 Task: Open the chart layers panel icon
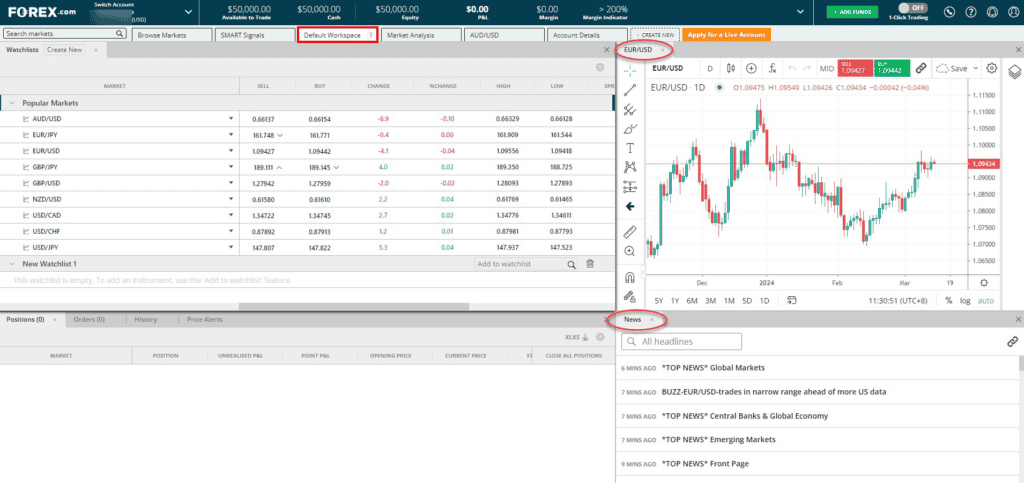(1014, 70)
